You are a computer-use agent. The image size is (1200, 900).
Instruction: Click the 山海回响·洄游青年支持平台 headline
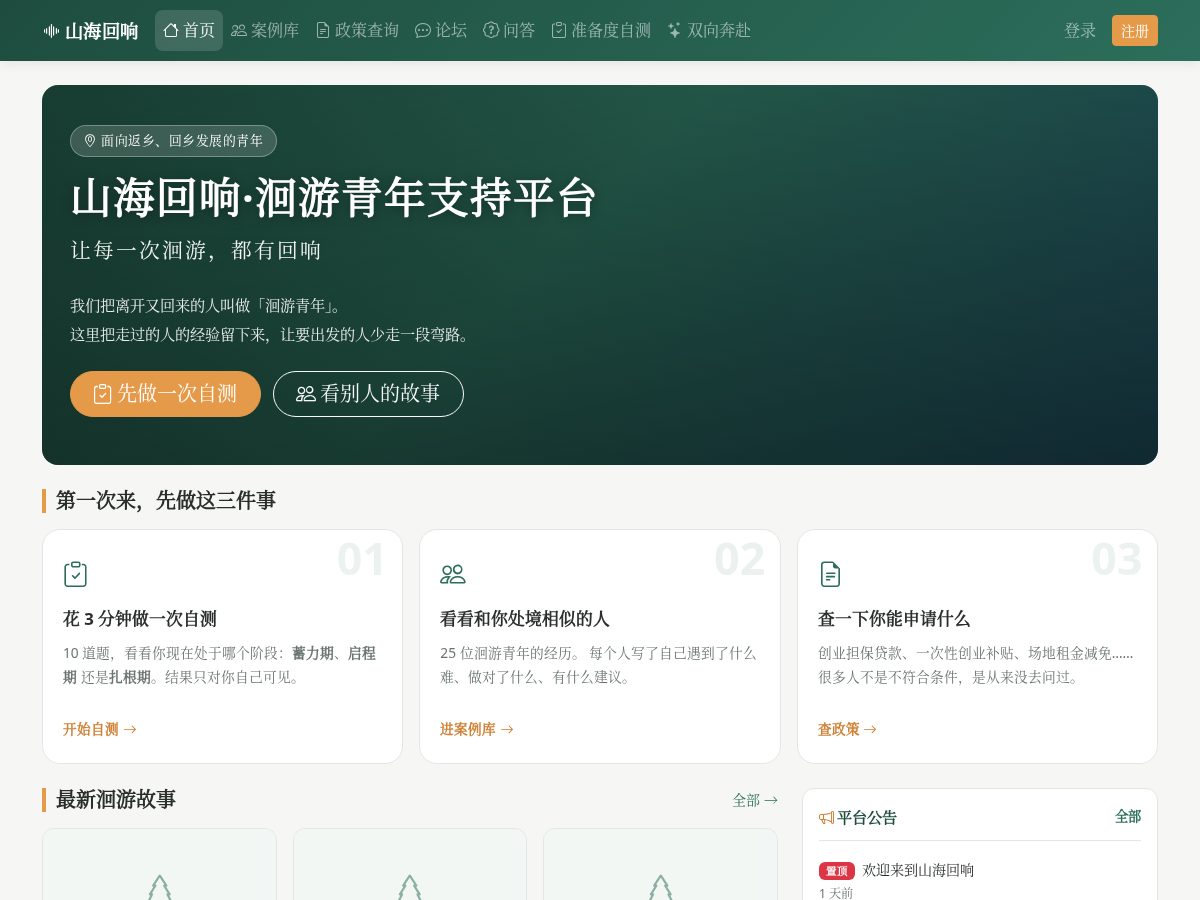334,197
